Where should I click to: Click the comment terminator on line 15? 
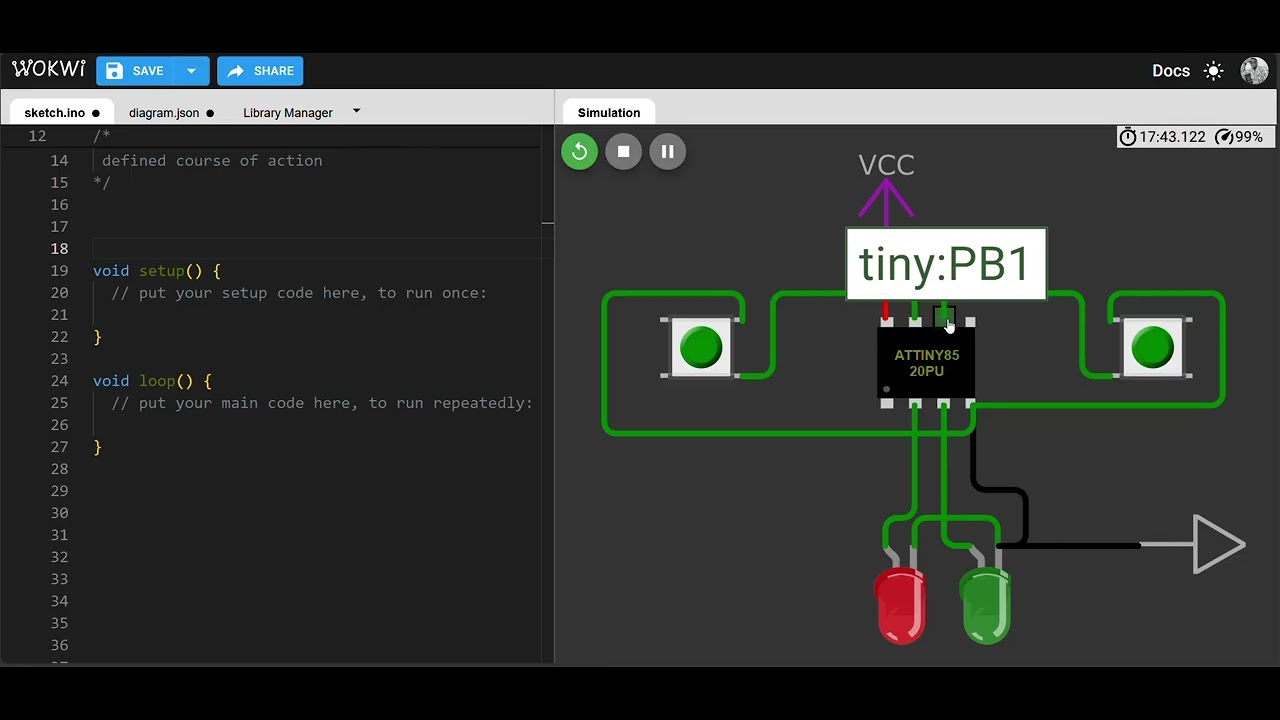pyautogui.click(x=101, y=183)
